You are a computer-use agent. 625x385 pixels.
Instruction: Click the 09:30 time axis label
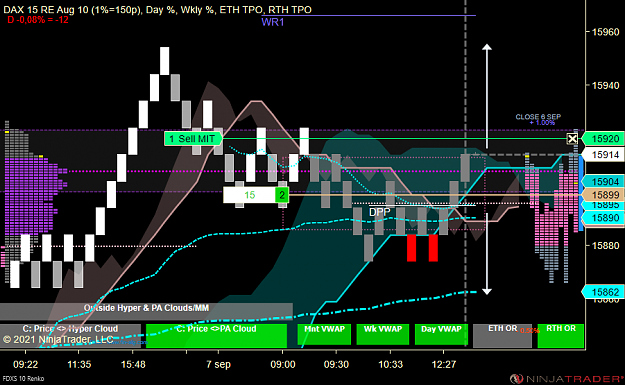point(336,364)
